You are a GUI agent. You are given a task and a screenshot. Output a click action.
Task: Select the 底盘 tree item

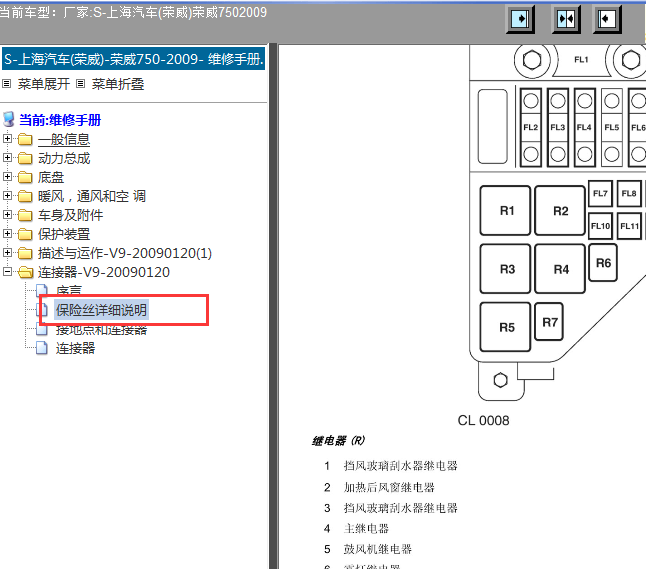(x=51, y=177)
